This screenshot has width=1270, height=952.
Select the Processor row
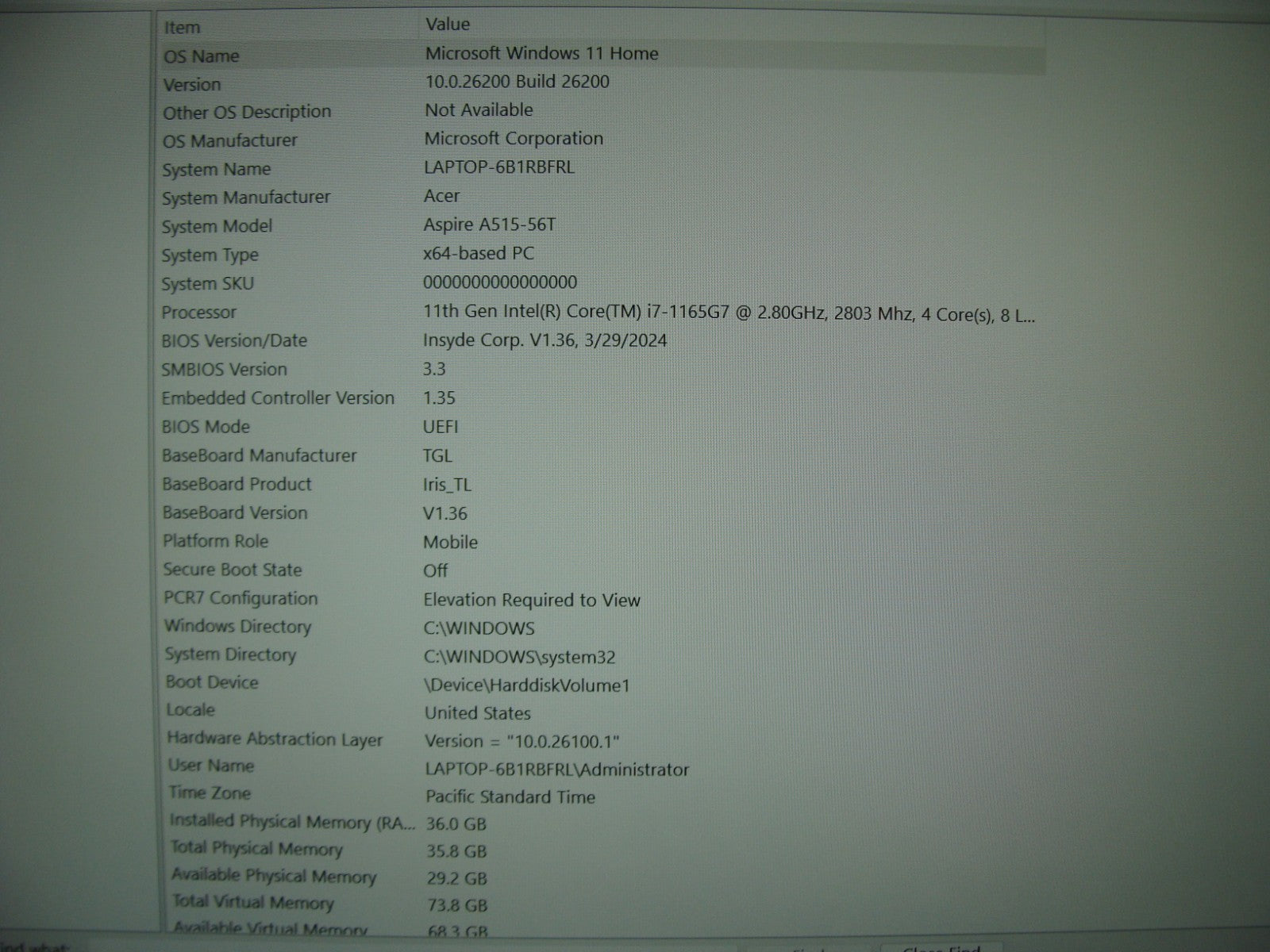(x=199, y=313)
